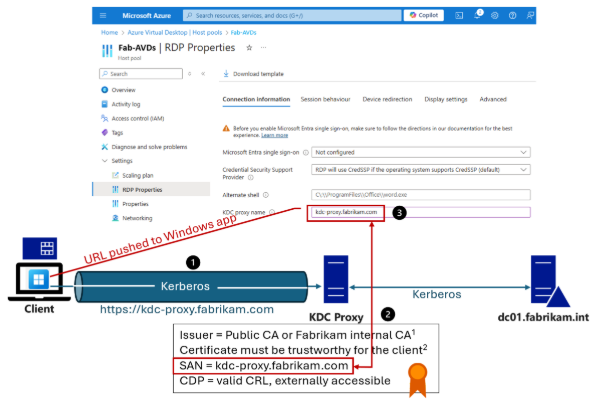
Task: Go to the Home breadcrumb
Action: point(109,33)
